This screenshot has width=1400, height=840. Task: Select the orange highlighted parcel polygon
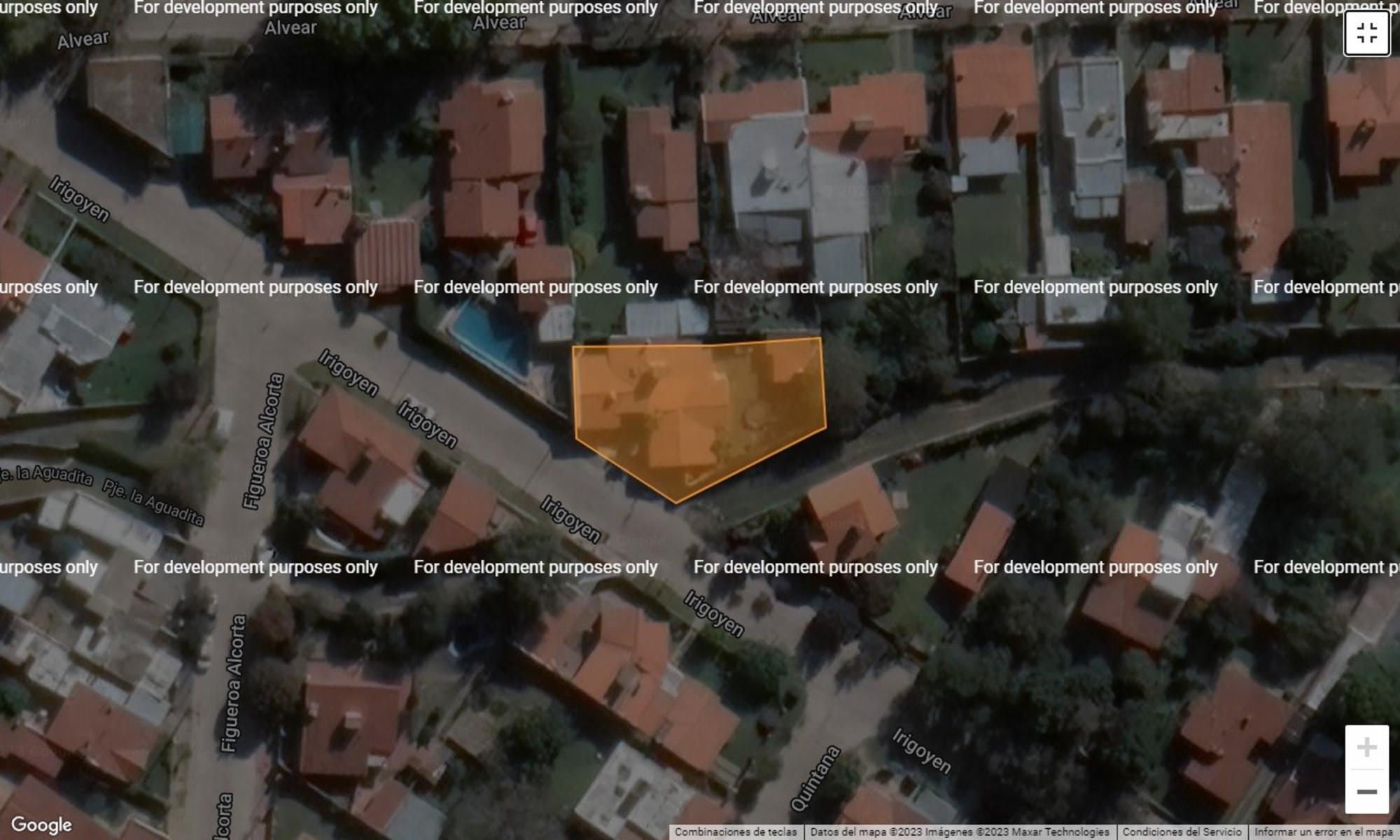pyautogui.click(x=693, y=409)
